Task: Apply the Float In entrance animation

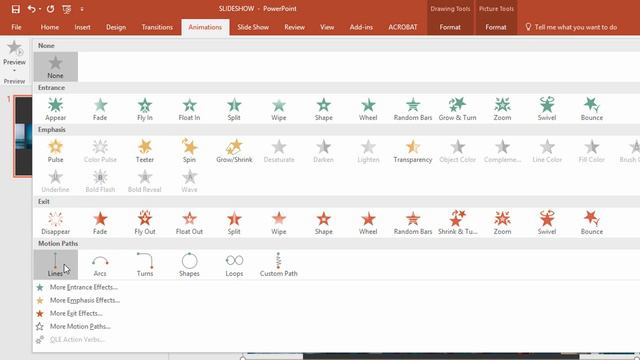Action: tap(189, 109)
